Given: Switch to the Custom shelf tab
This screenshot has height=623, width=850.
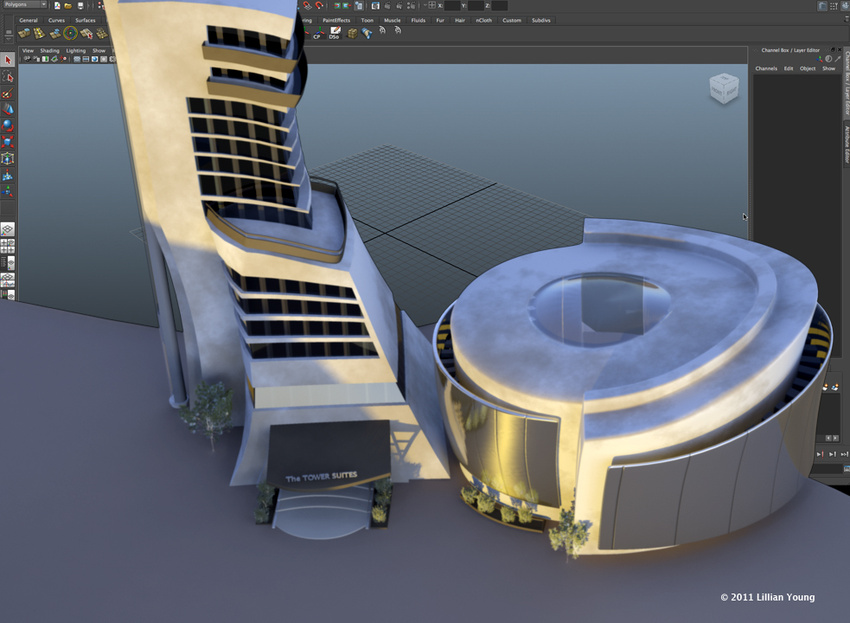Looking at the screenshot, I should (512, 20).
